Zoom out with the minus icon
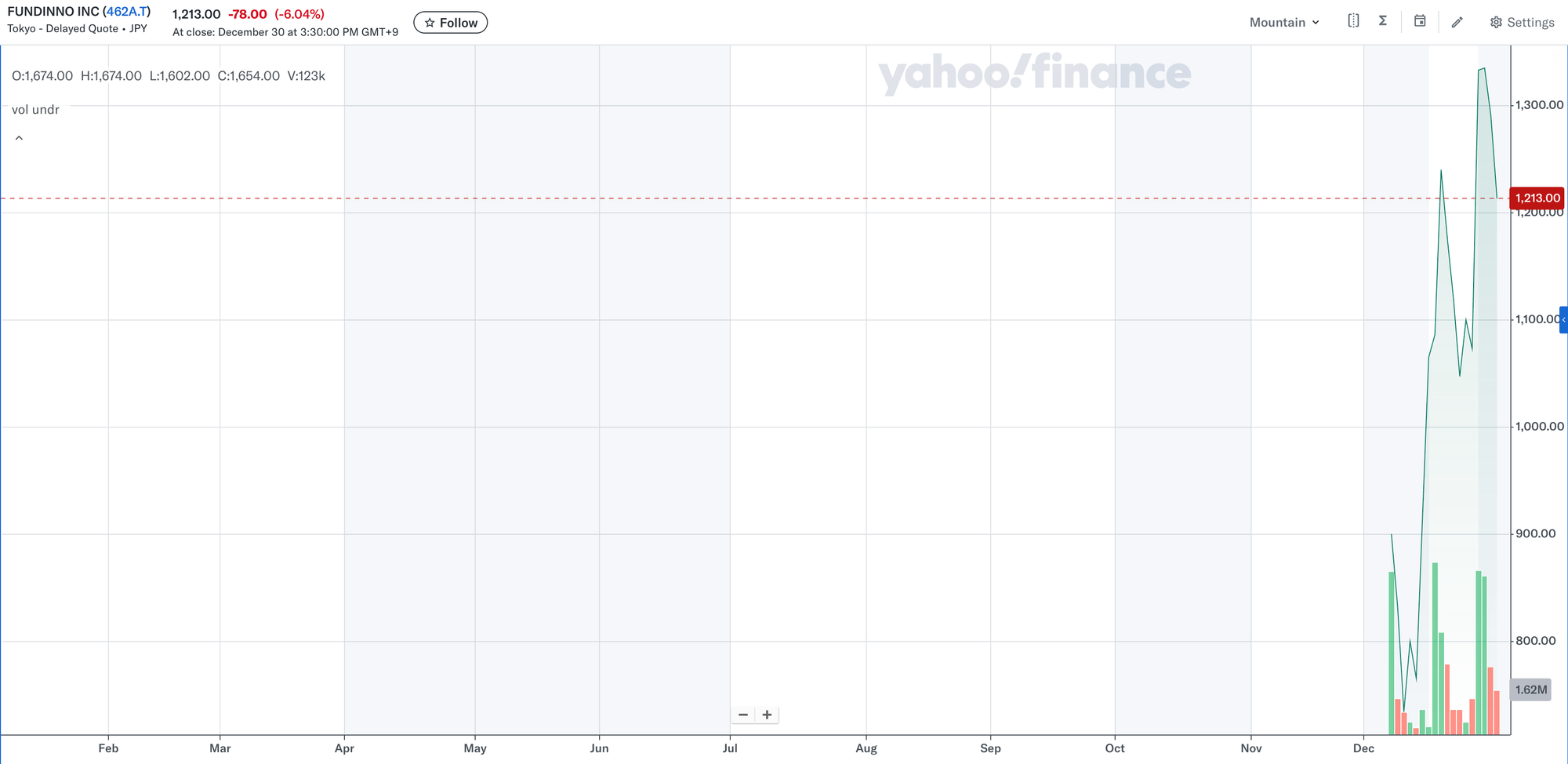 click(743, 715)
